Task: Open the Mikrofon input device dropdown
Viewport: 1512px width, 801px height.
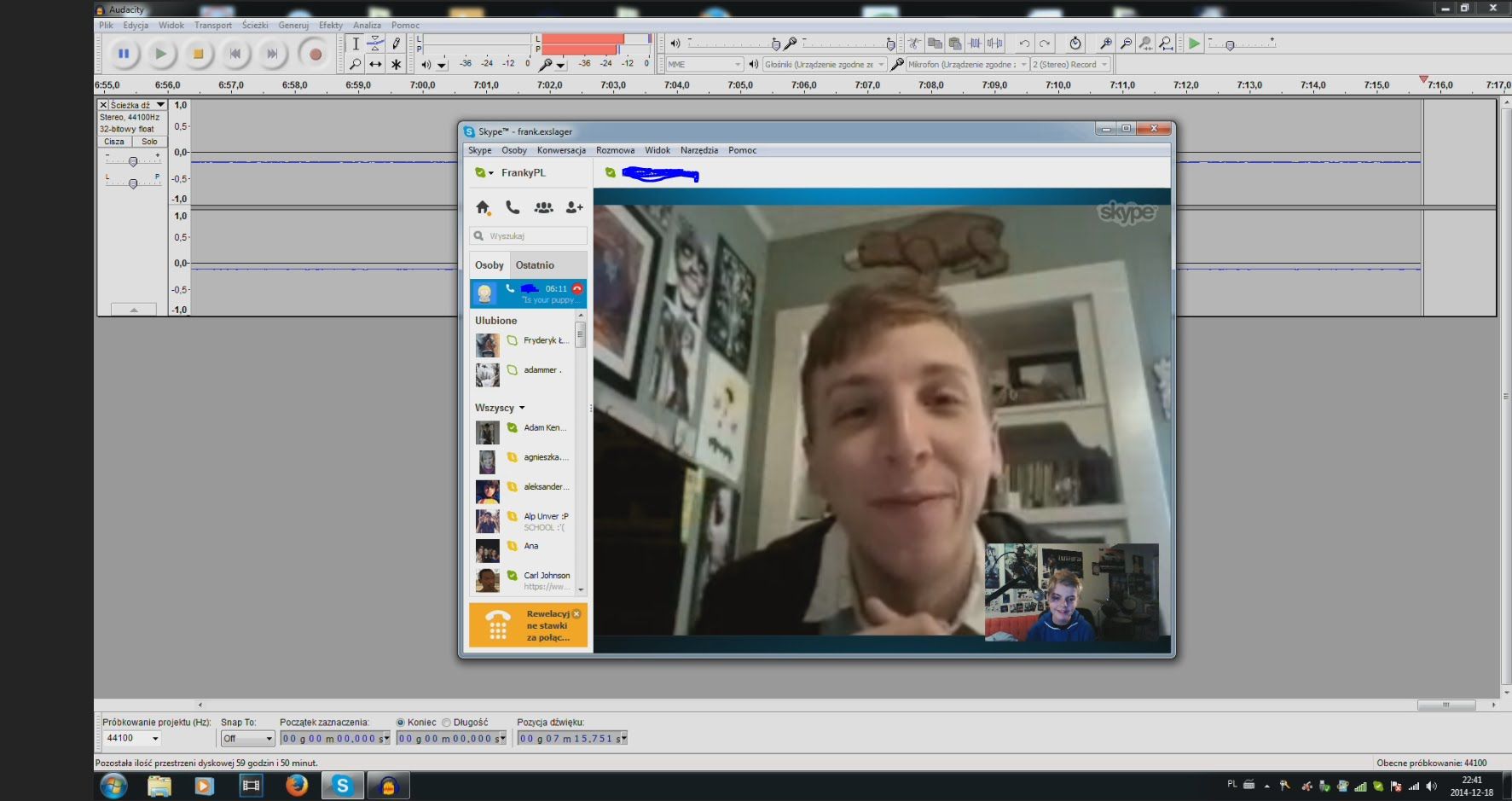Action: click(967, 65)
